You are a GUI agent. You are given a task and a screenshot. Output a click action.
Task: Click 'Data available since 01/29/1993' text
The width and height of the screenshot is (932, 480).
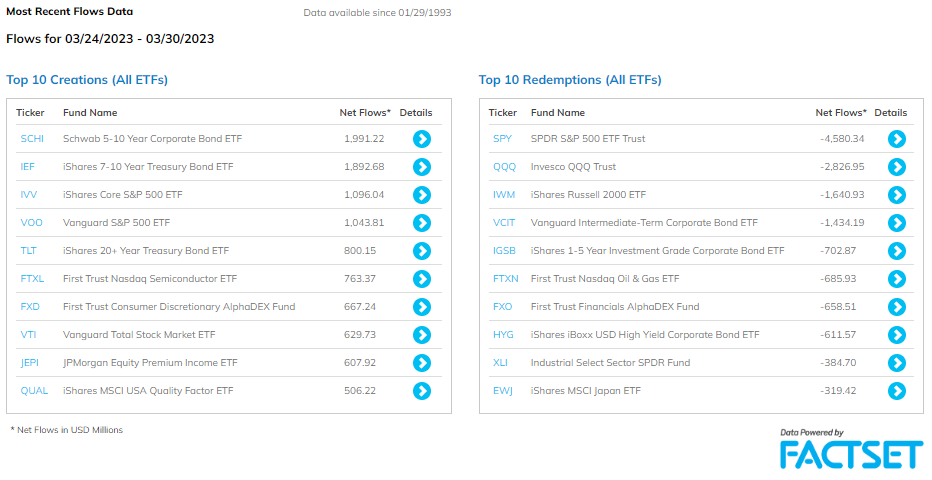(x=377, y=12)
